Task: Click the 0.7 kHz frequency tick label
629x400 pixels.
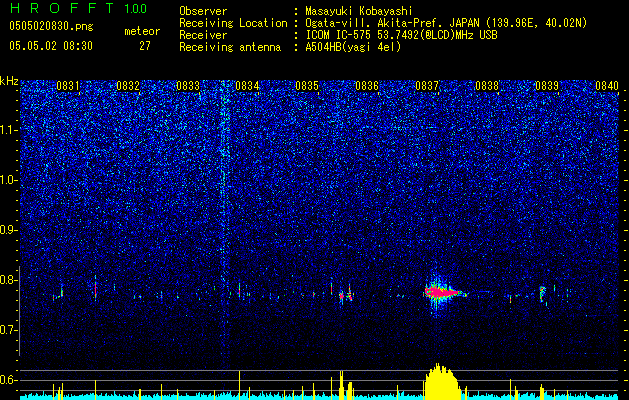Action: pyautogui.click(x=8, y=330)
